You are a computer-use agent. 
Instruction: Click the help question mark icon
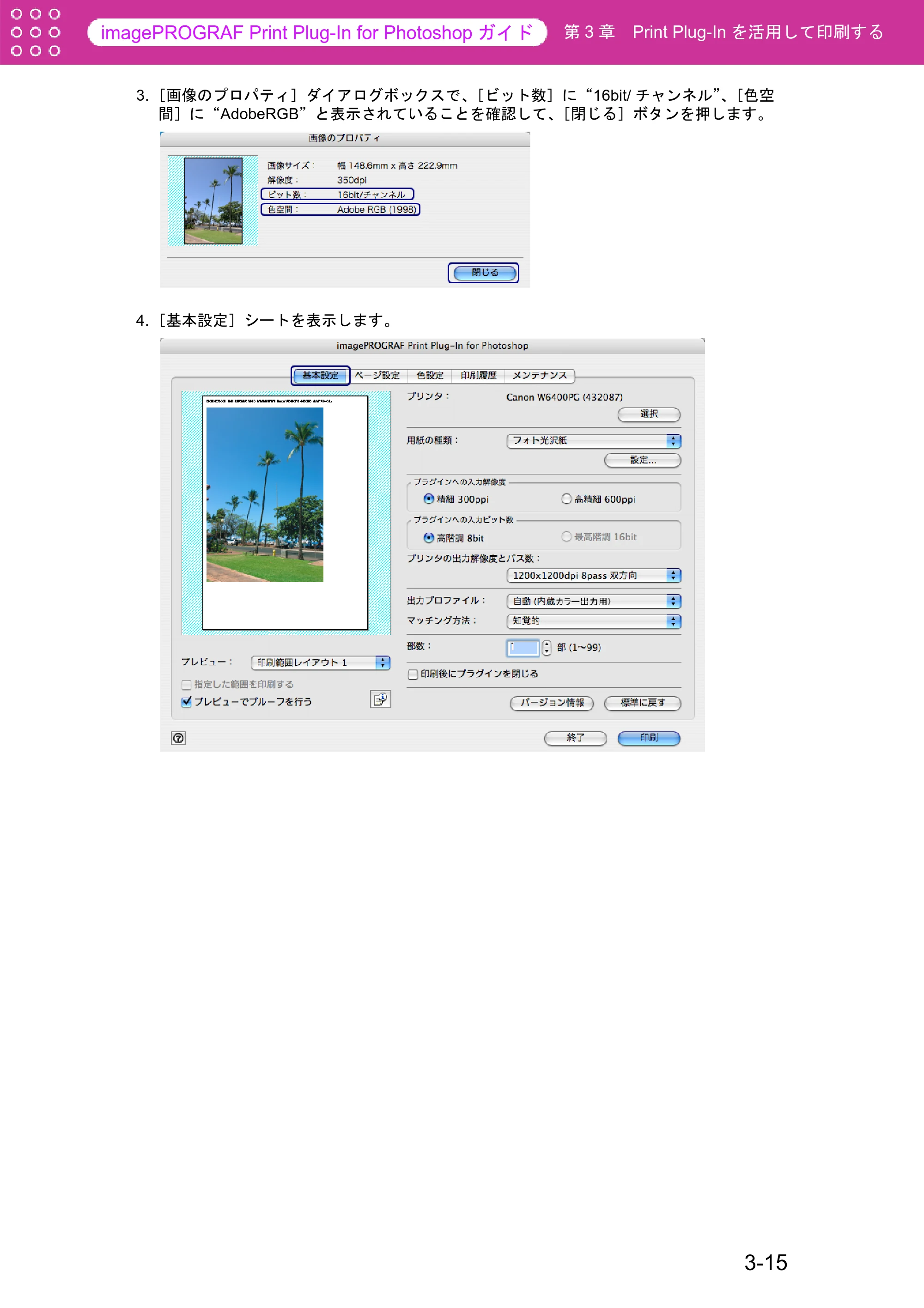(x=178, y=738)
